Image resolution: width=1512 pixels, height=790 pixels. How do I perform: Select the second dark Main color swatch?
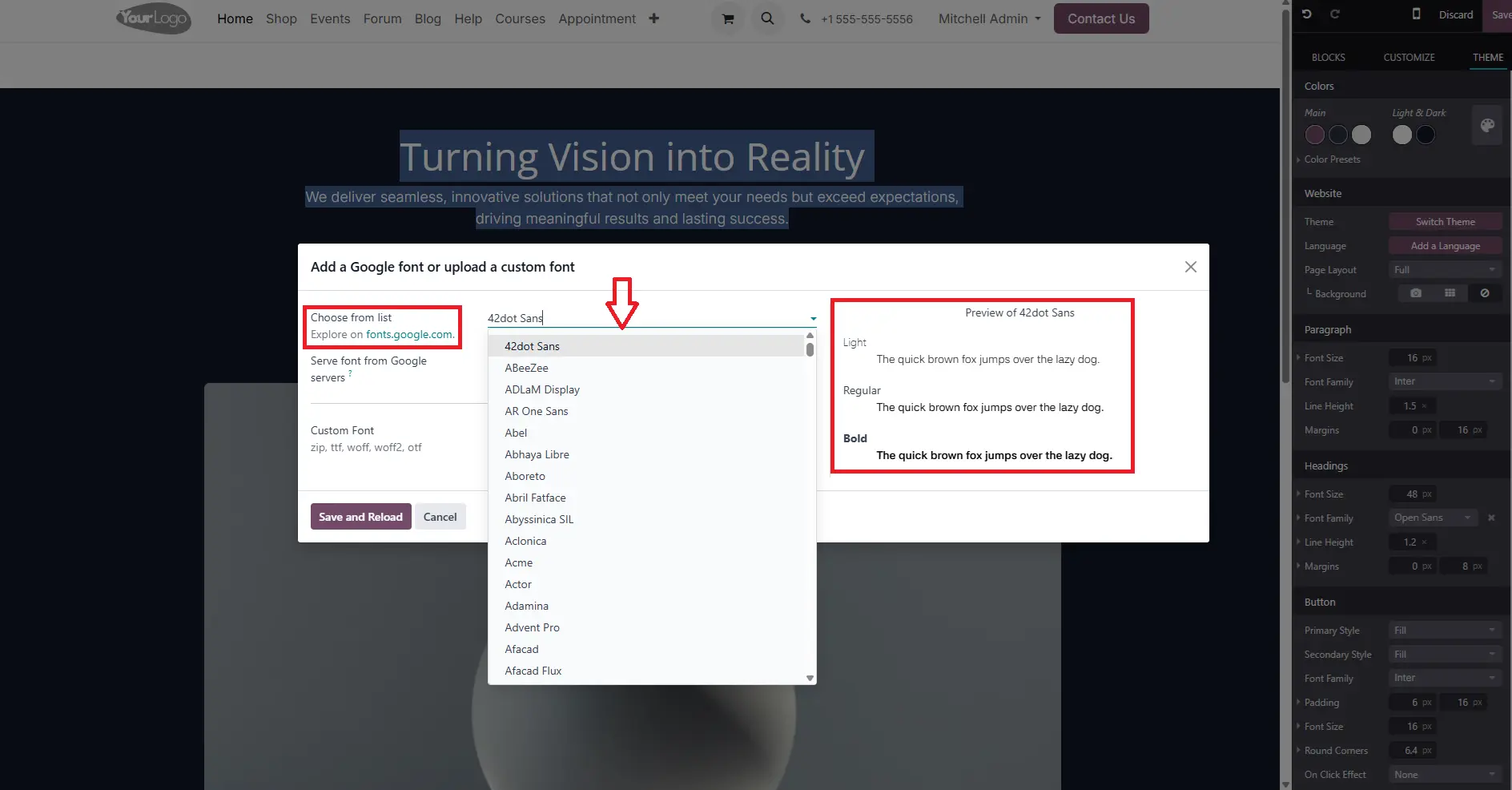(x=1338, y=135)
